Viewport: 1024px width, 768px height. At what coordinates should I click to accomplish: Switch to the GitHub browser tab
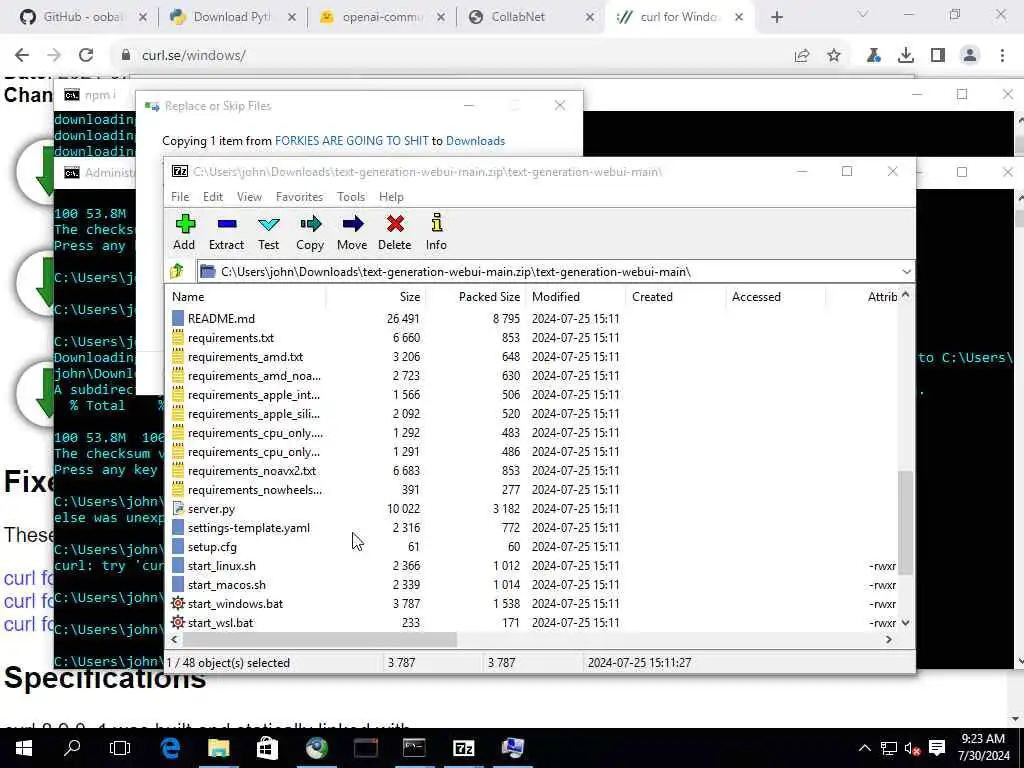pyautogui.click(x=83, y=17)
